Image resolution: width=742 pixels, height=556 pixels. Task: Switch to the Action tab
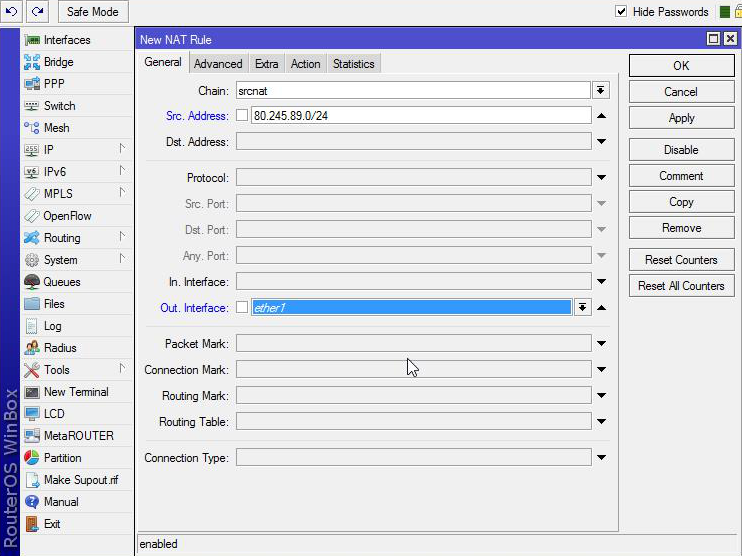coord(305,64)
